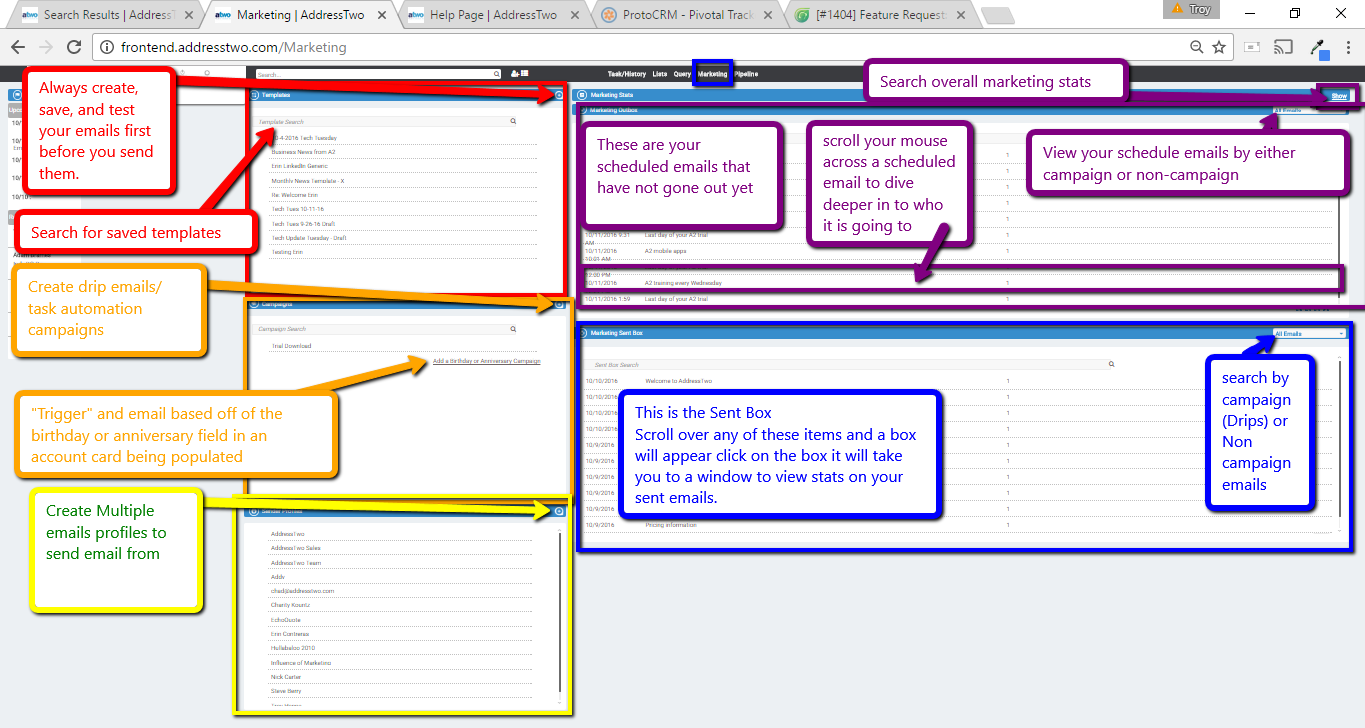Open the Lists menu item

pos(660,74)
